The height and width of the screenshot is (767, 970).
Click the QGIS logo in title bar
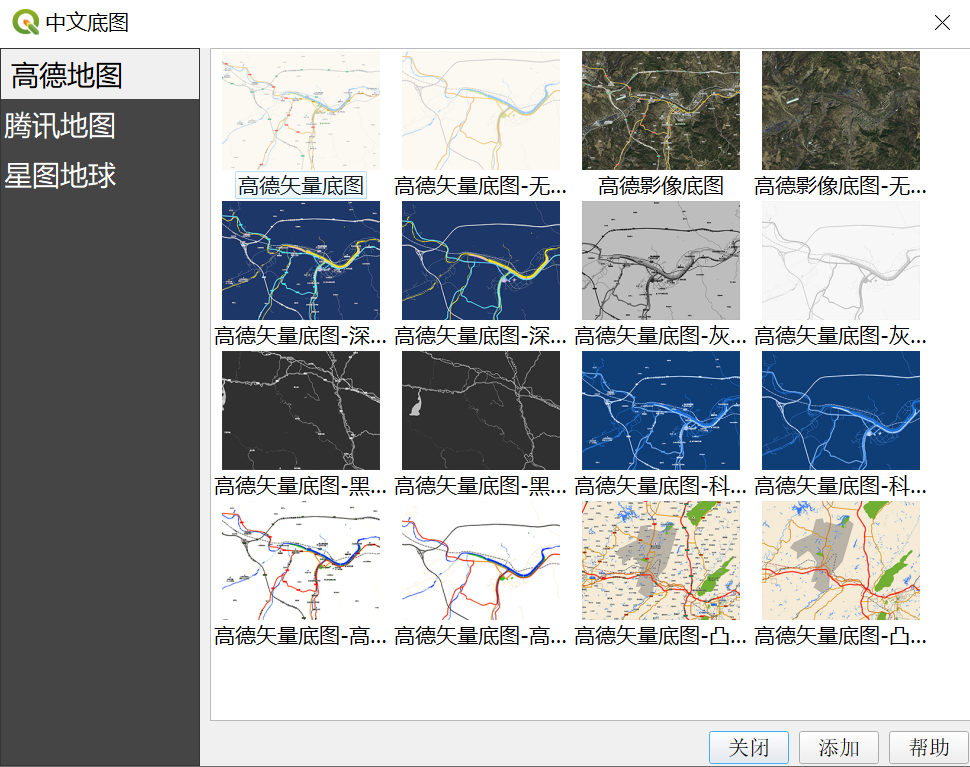25,22
